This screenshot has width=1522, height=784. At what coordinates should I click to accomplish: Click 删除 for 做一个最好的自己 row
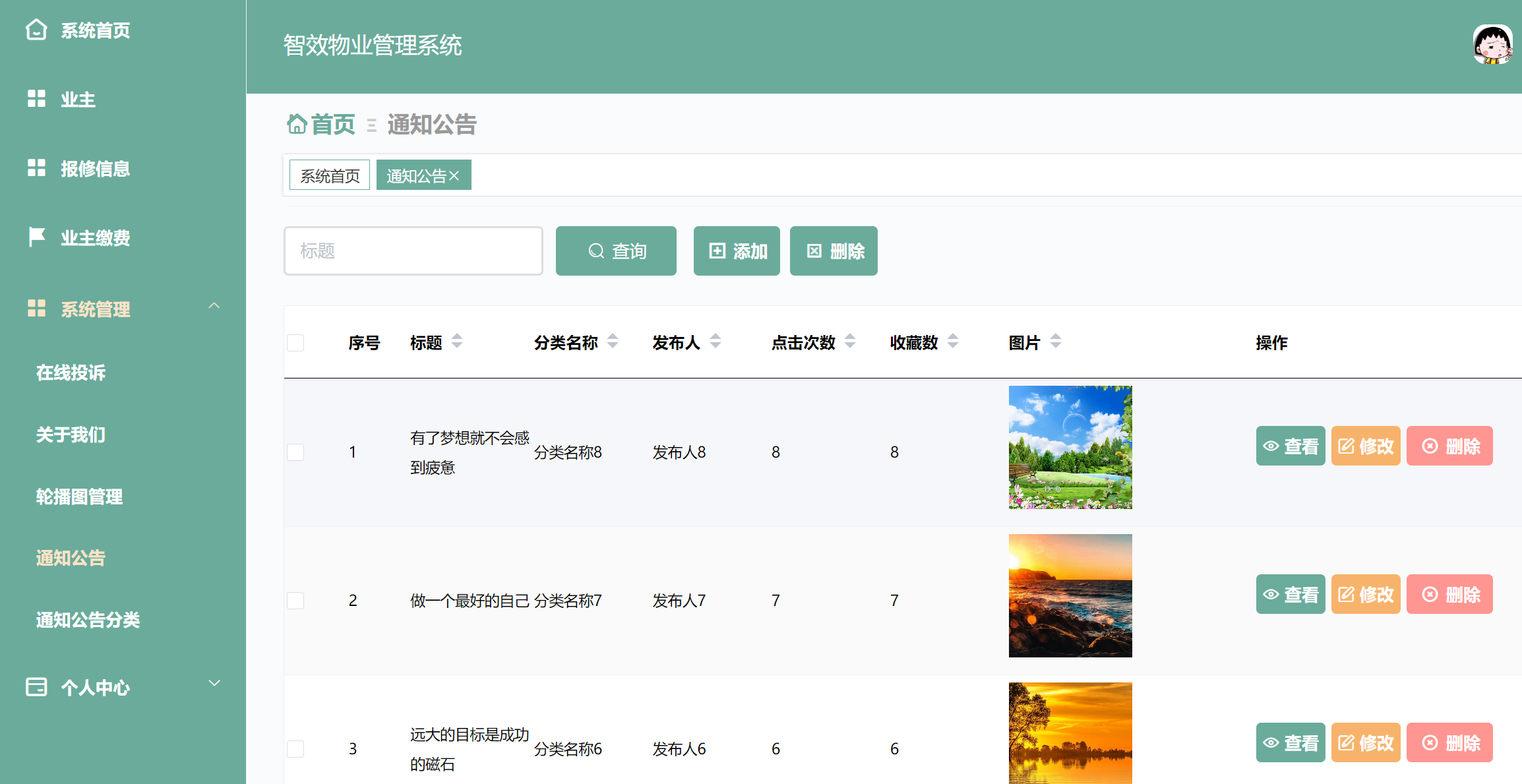[1449, 594]
